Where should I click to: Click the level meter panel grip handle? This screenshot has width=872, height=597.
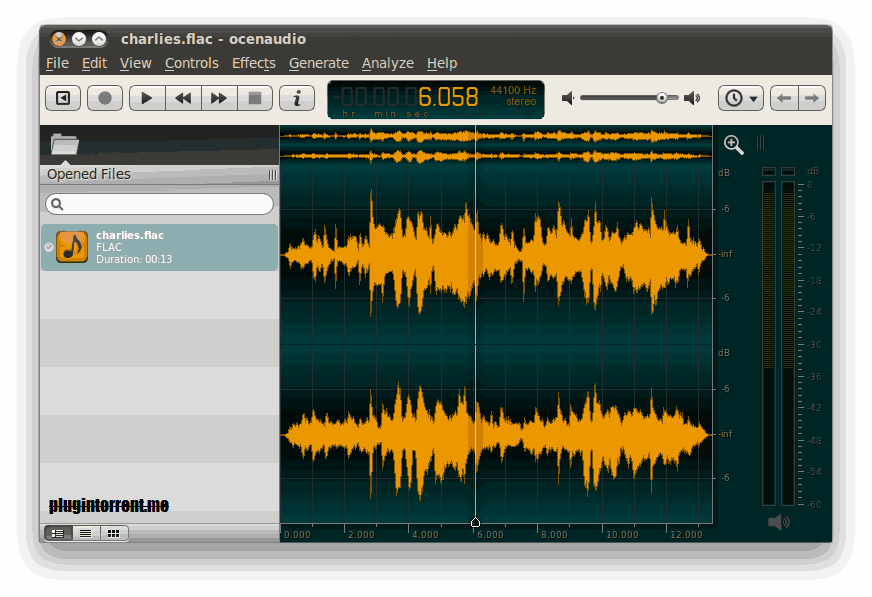[x=760, y=143]
